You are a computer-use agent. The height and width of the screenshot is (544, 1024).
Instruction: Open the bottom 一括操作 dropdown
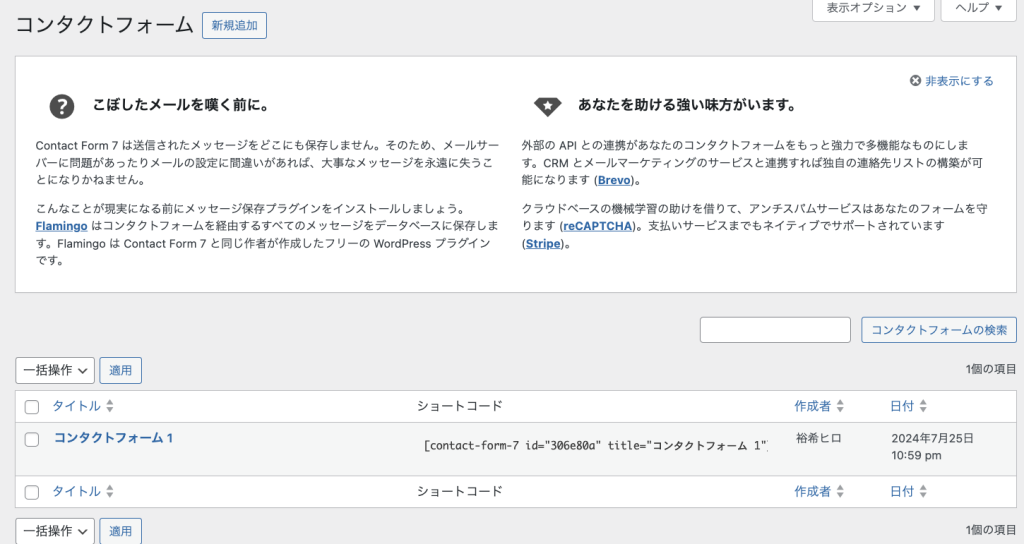click(x=55, y=531)
